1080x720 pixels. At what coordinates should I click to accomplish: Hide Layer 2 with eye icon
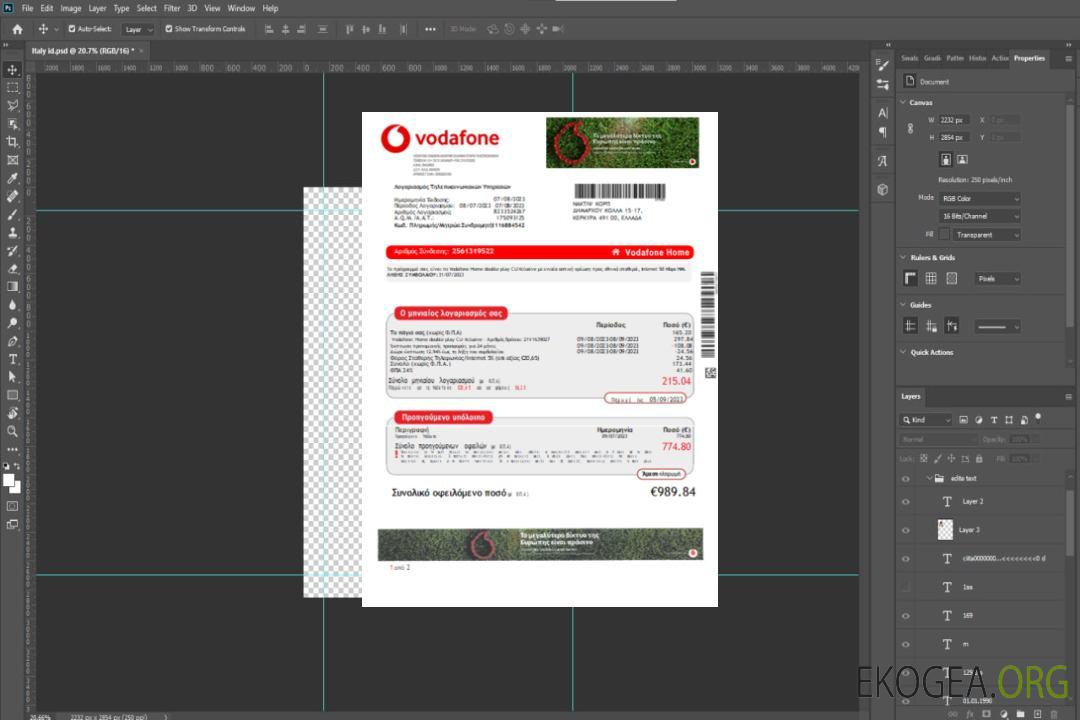(906, 502)
